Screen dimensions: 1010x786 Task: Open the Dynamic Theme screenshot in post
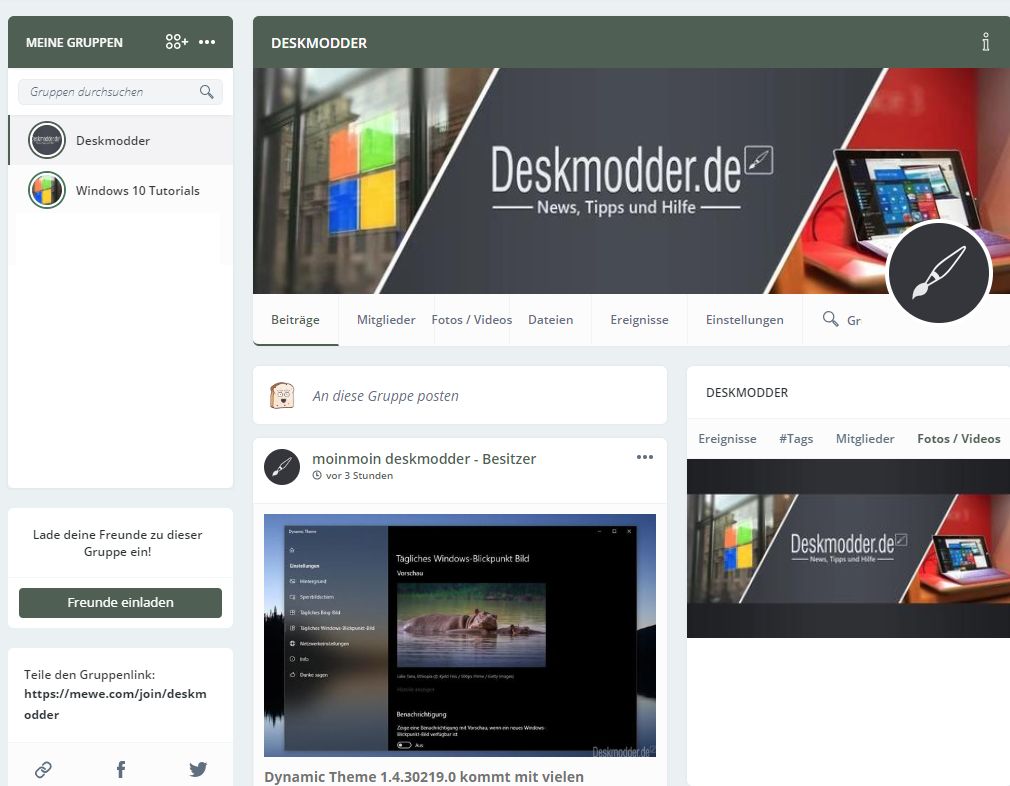[x=460, y=635]
